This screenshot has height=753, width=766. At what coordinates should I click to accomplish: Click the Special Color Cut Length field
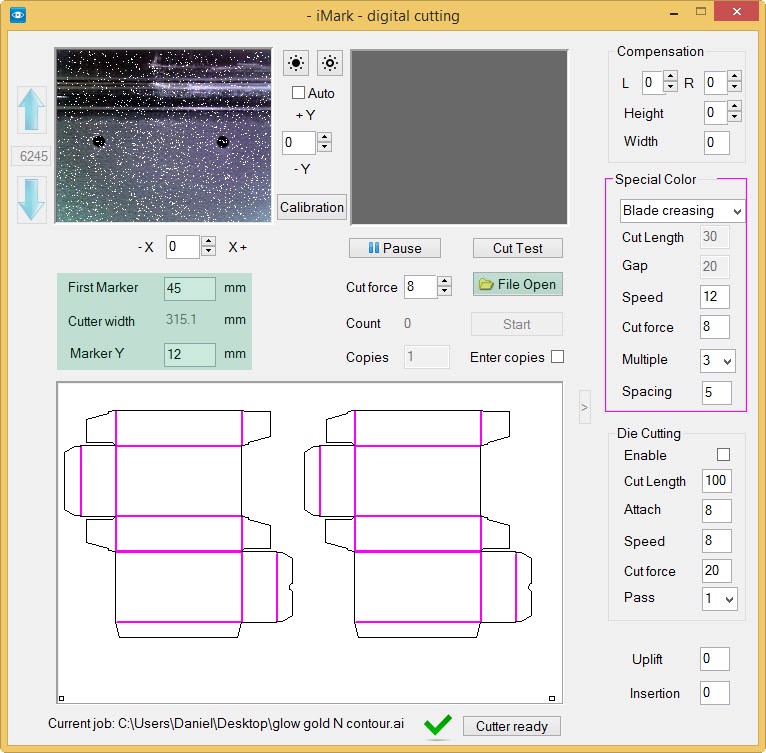[715, 237]
